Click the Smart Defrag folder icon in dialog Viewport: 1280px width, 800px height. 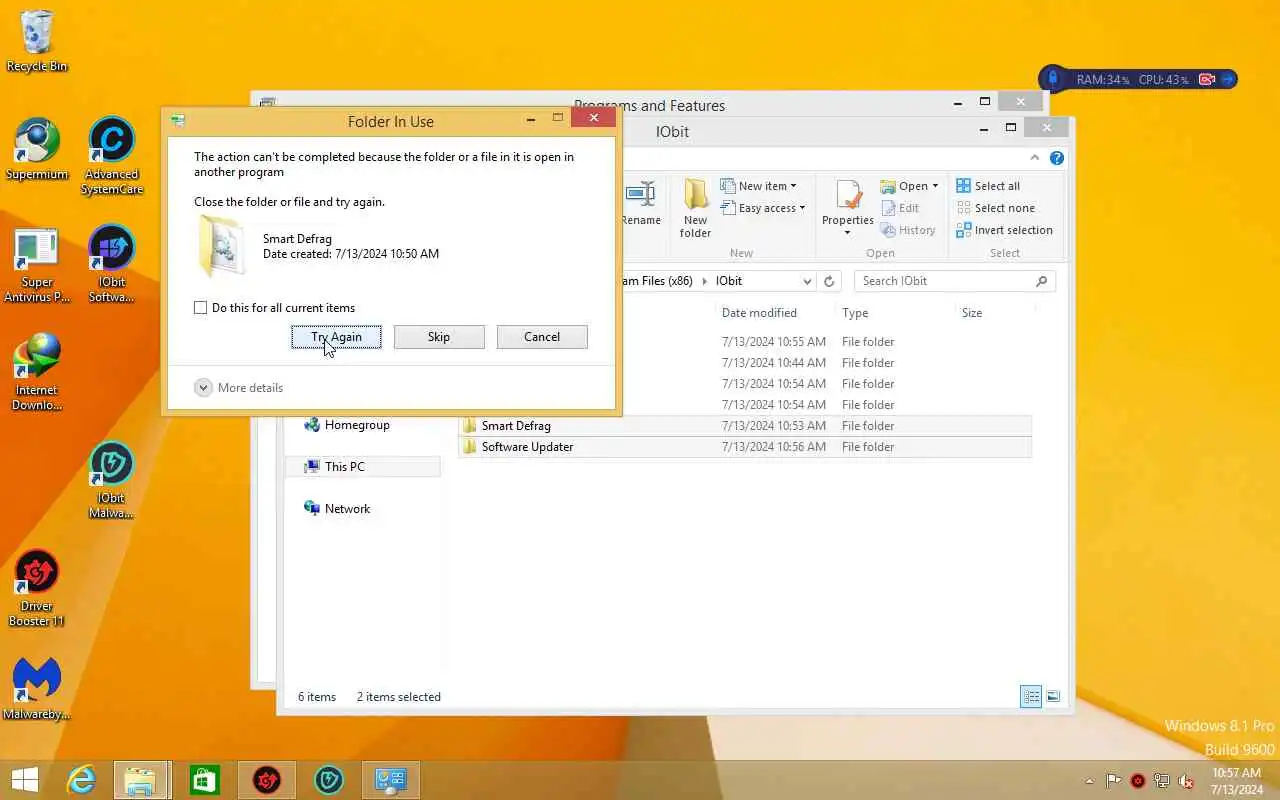(x=222, y=247)
